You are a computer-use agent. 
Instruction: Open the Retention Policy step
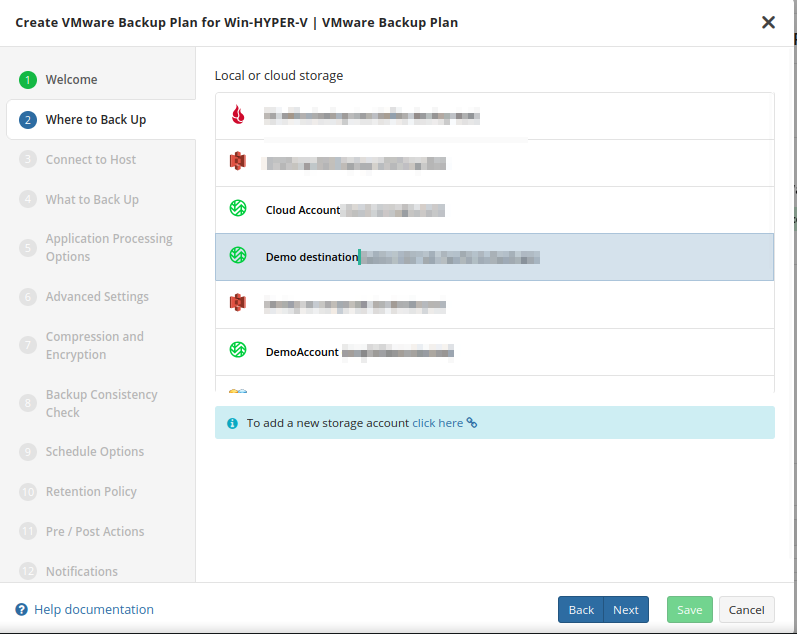coord(91,492)
